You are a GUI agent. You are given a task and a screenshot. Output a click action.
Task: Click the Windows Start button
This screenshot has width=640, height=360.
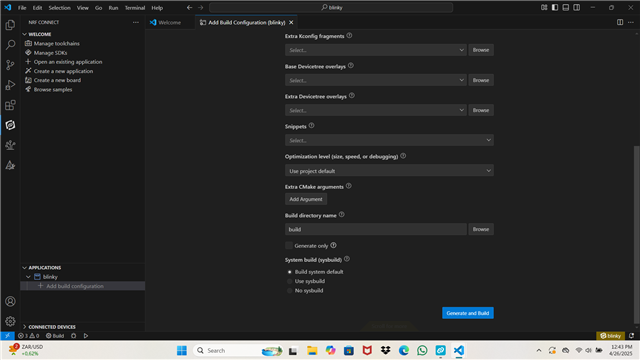[x=182, y=350]
